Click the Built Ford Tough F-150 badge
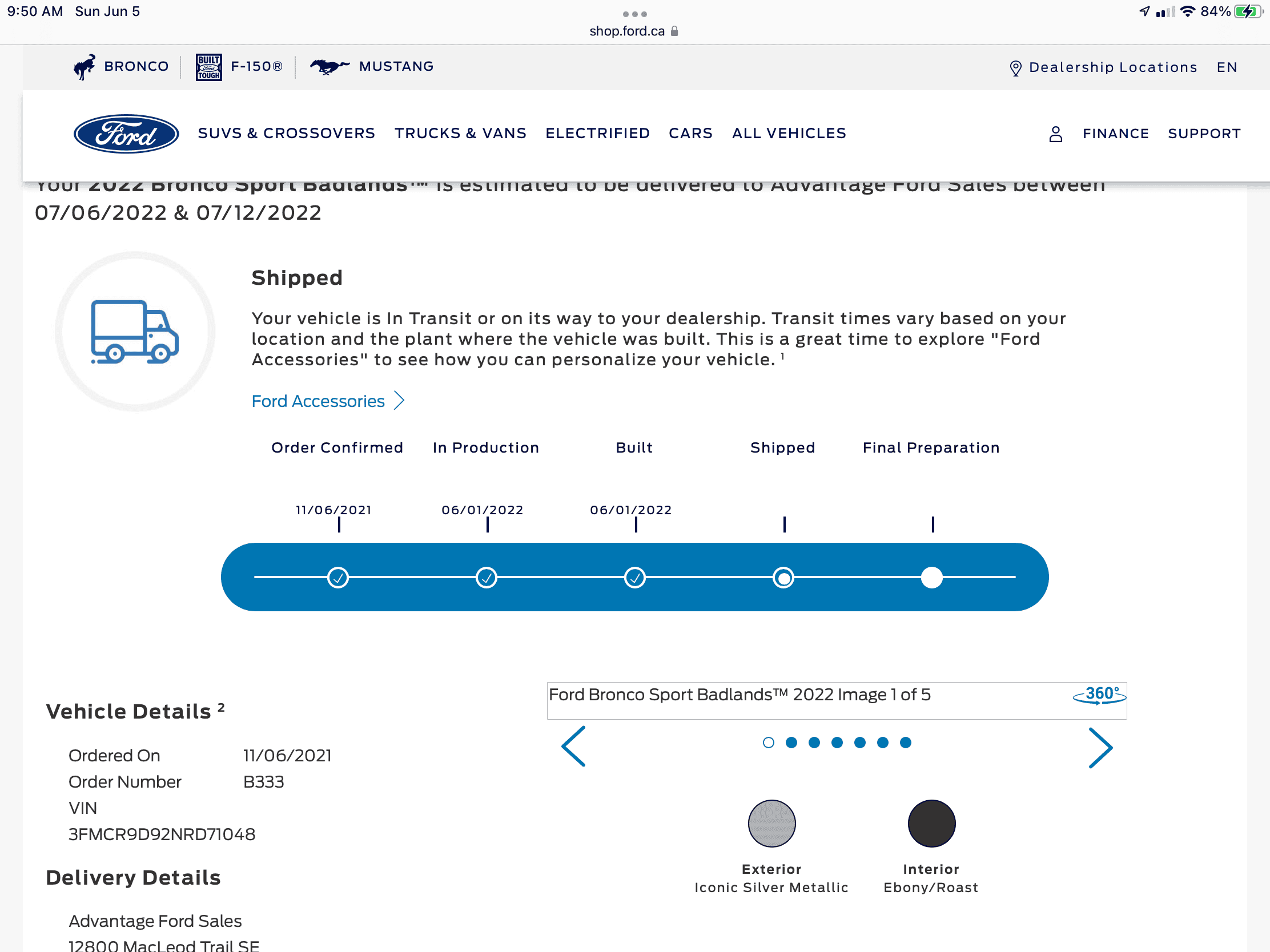 pyautogui.click(x=208, y=67)
